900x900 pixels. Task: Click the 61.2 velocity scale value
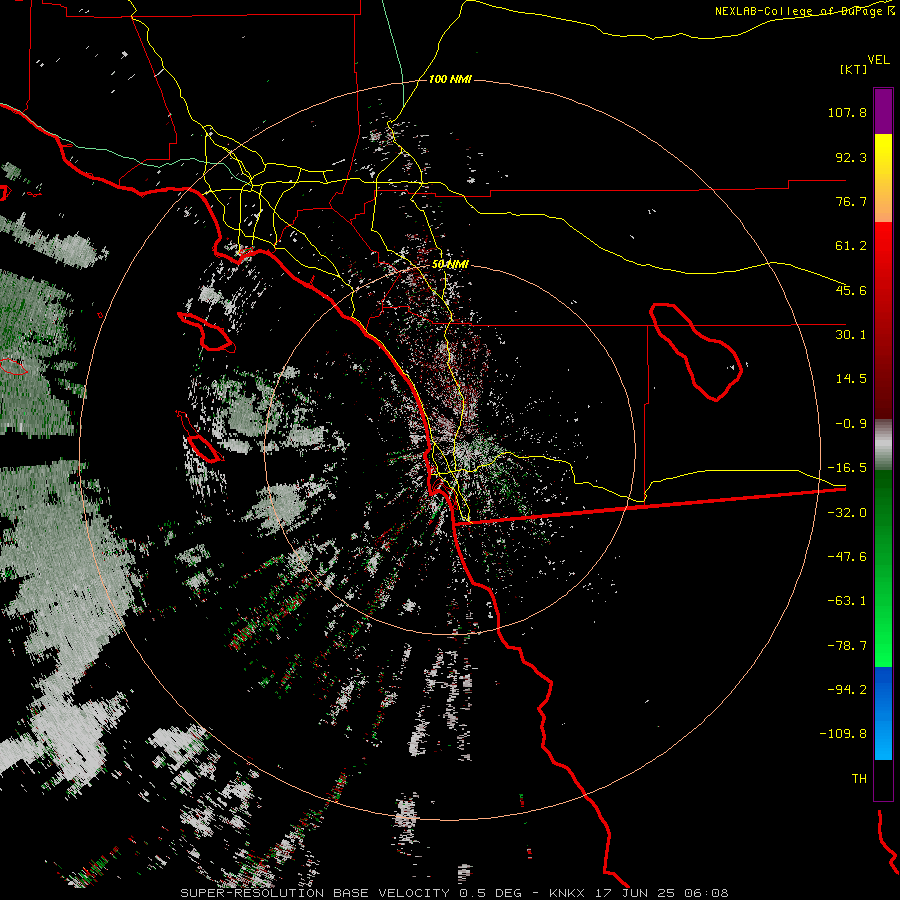click(x=851, y=246)
